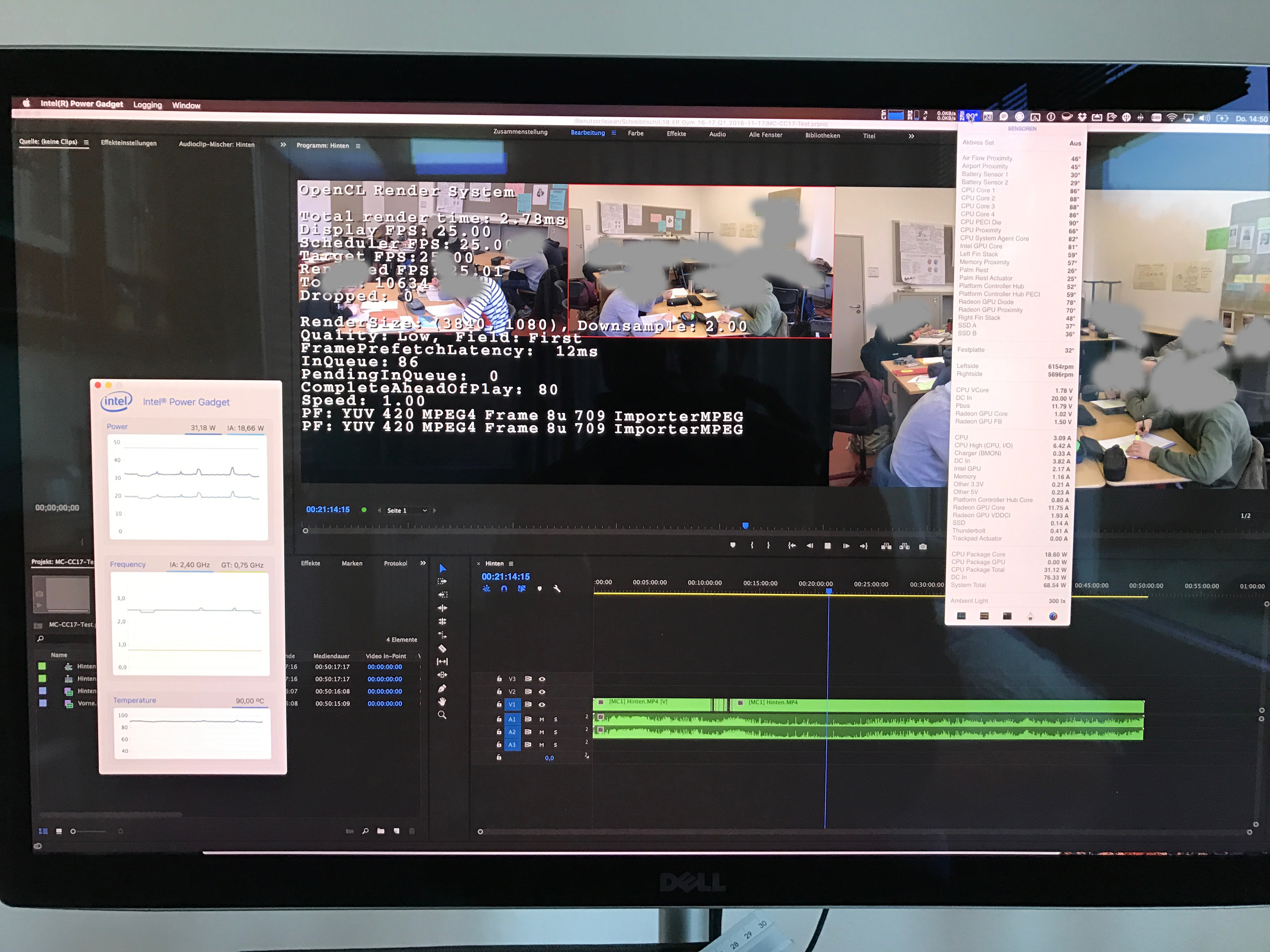Hide the V2 track output eye
This screenshot has width=1270, height=952.
(541, 691)
